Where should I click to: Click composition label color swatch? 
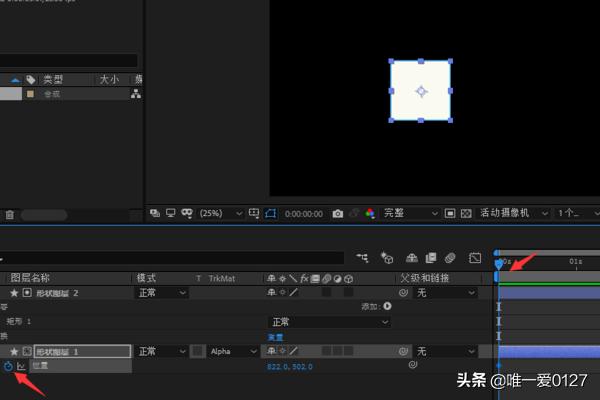(x=30, y=94)
